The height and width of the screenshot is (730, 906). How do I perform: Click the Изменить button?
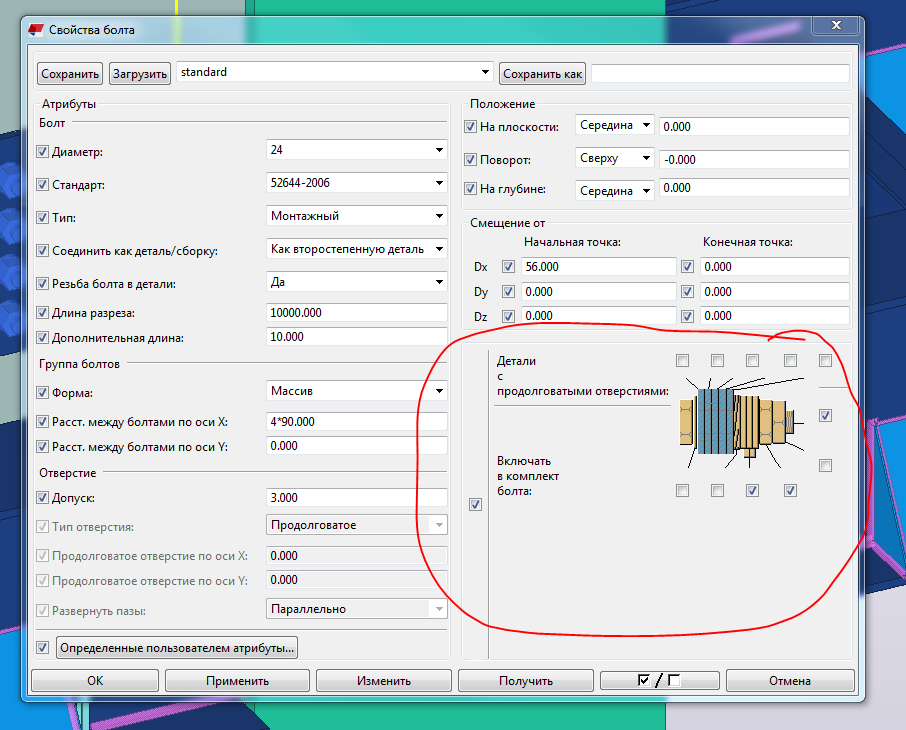click(x=384, y=681)
